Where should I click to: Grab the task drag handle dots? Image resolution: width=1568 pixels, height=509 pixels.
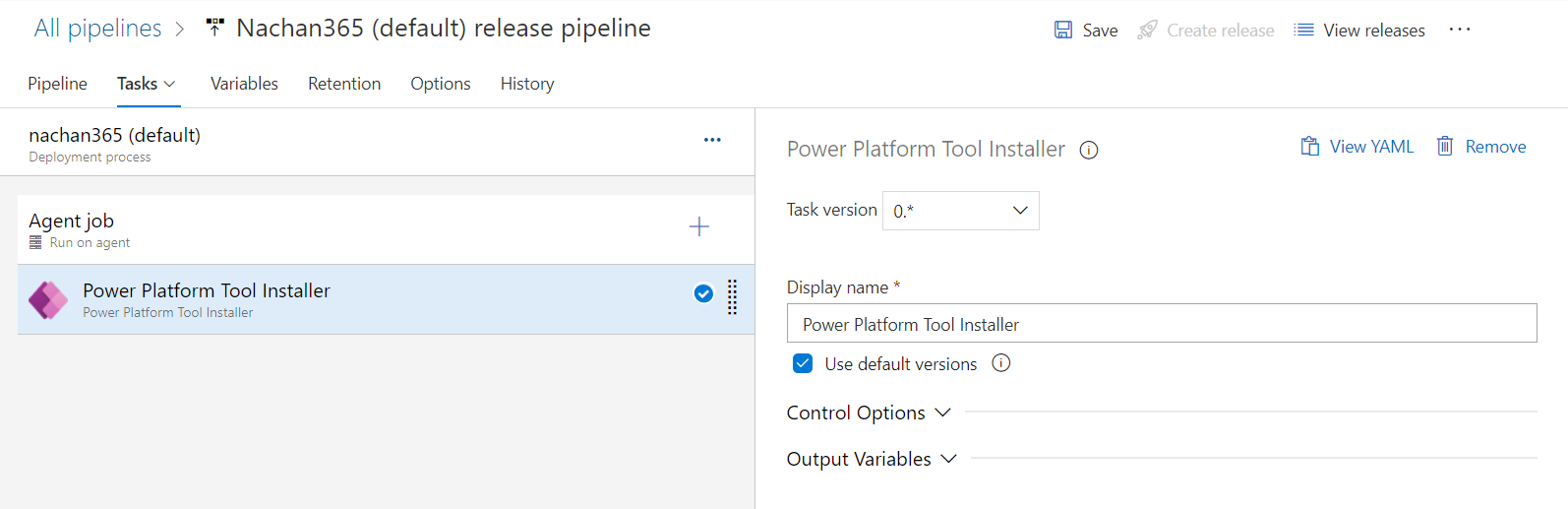click(732, 296)
